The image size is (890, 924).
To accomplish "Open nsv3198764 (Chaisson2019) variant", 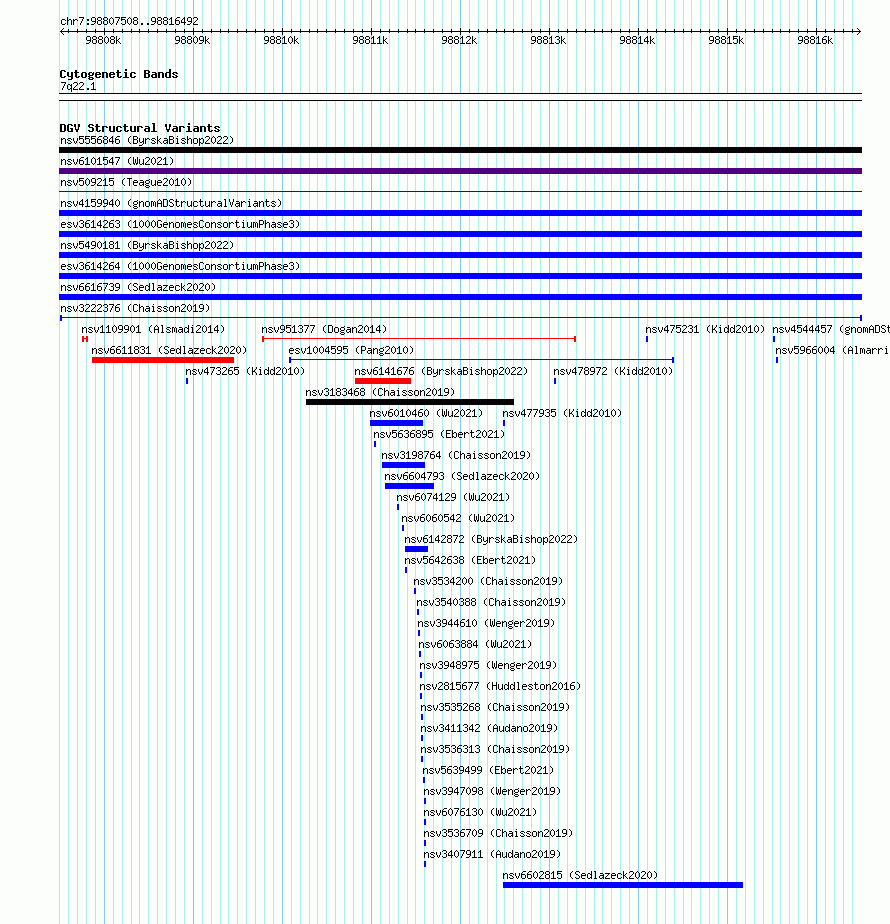I will click(x=456, y=456).
